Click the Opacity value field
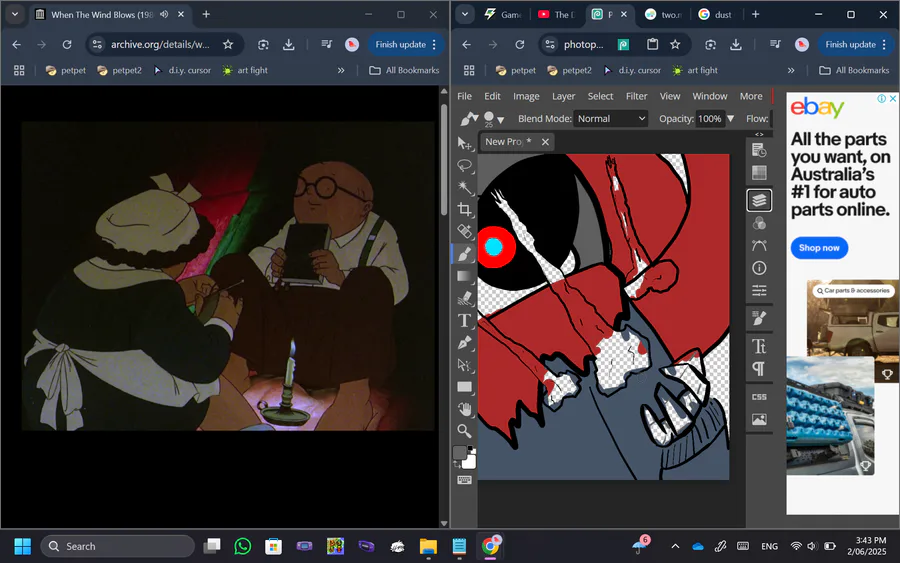The height and width of the screenshot is (563, 900). (x=710, y=119)
